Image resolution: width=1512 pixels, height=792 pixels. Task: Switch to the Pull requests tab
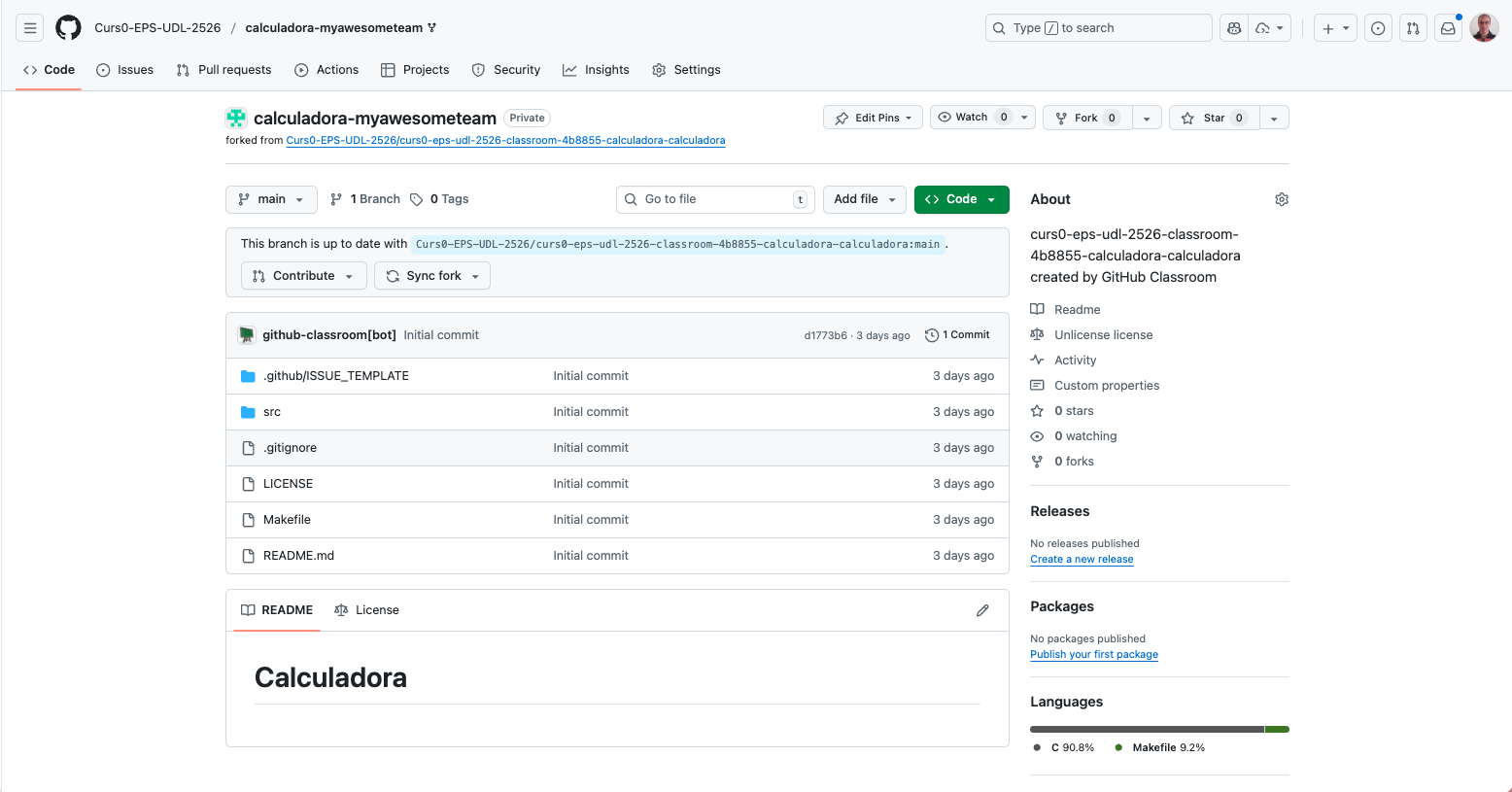point(224,70)
